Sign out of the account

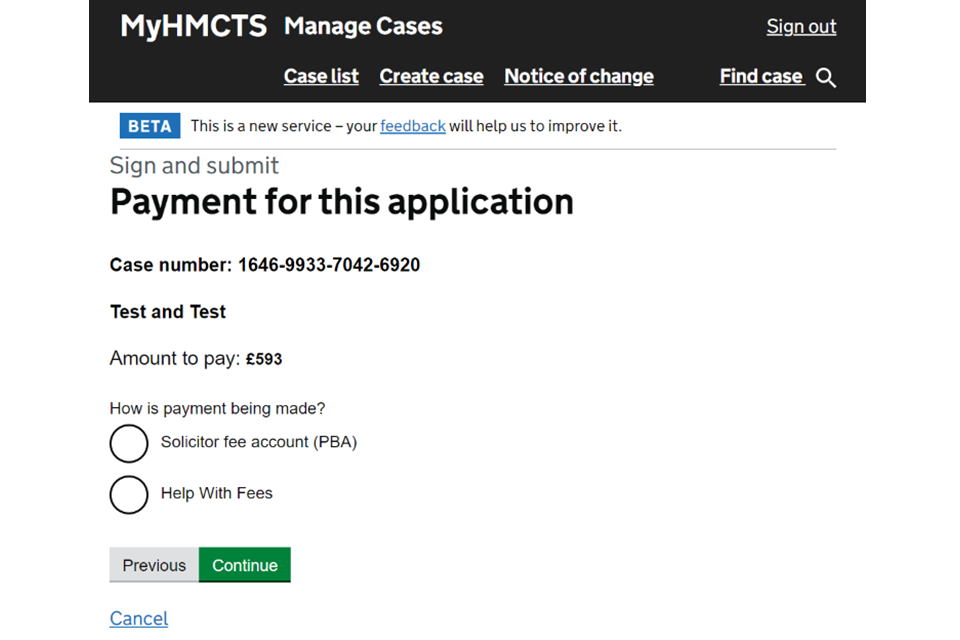click(x=801, y=27)
